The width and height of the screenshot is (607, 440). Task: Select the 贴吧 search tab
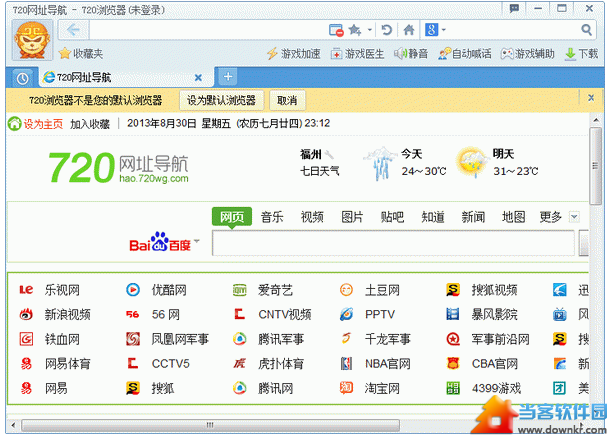[x=393, y=217]
